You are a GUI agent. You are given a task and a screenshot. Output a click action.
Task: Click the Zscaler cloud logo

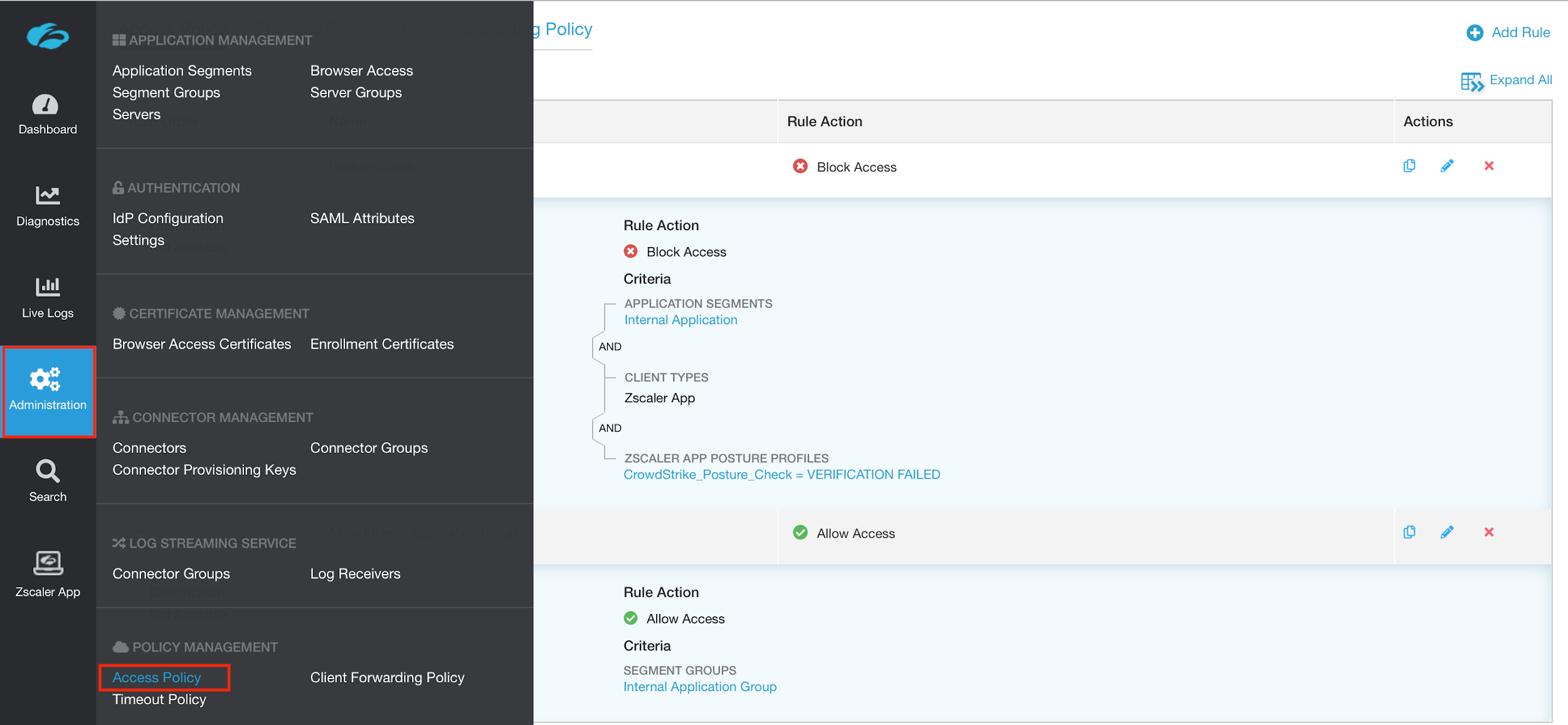coord(48,36)
